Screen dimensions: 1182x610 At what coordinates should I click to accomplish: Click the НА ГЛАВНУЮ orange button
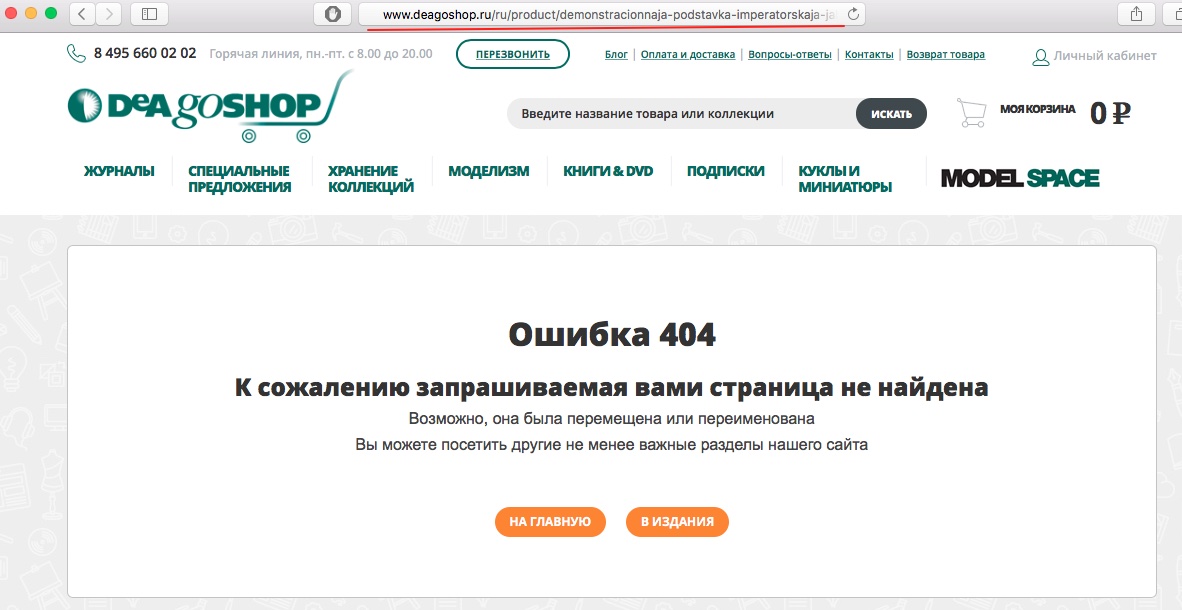point(550,521)
